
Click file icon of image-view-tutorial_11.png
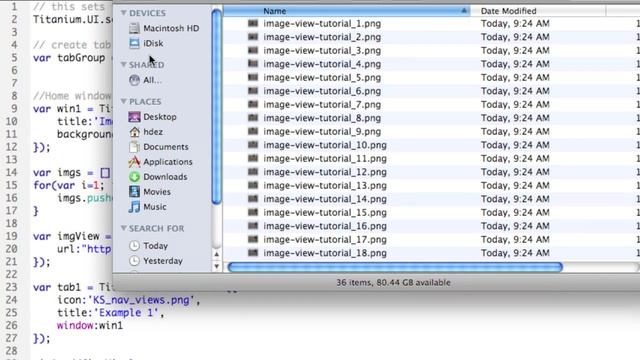click(253, 158)
